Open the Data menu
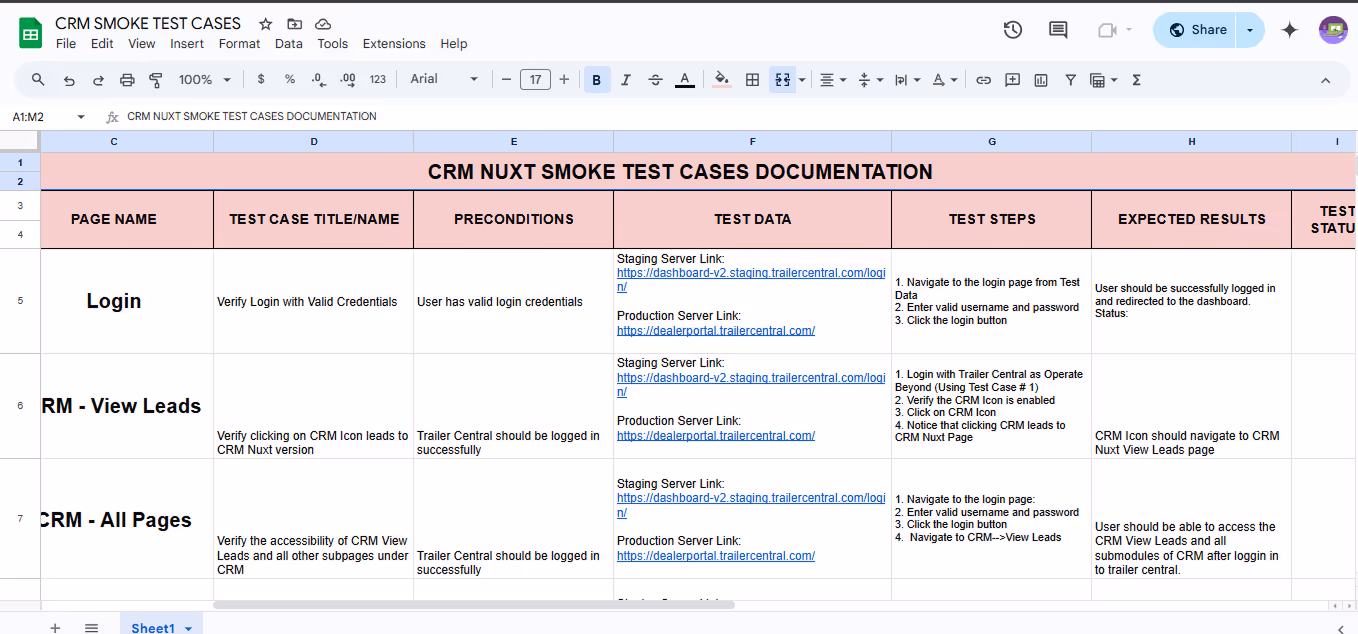This screenshot has height=634, width=1358. pyautogui.click(x=289, y=44)
